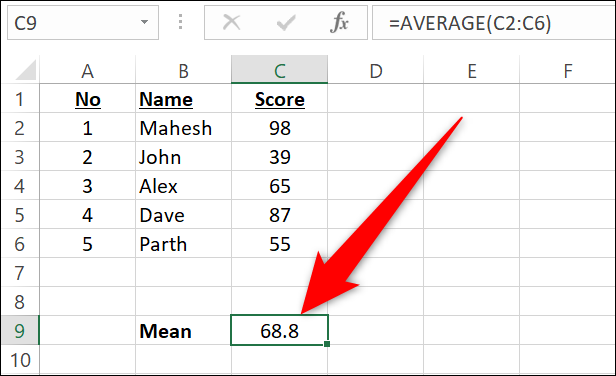The image size is (616, 376).
Task: Select row 4 header
Action: 20,185
